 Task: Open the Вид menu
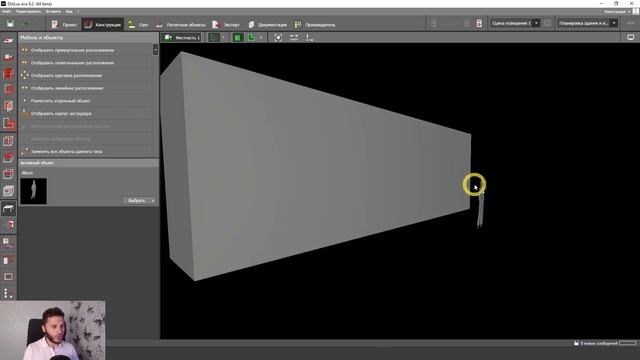point(69,11)
